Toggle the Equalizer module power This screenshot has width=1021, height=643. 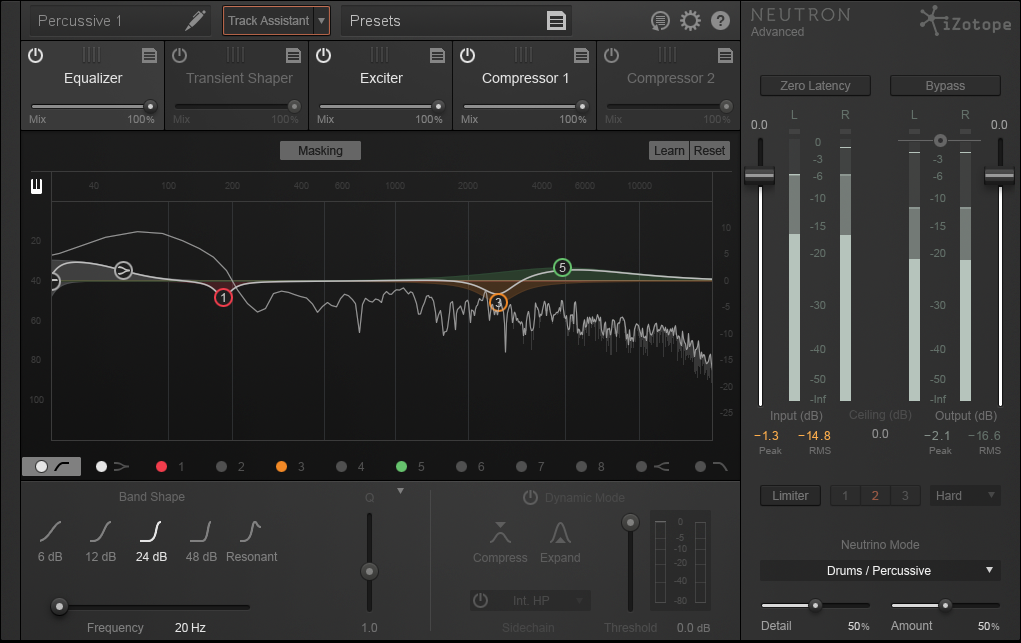pyautogui.click(x=35, y=55)
